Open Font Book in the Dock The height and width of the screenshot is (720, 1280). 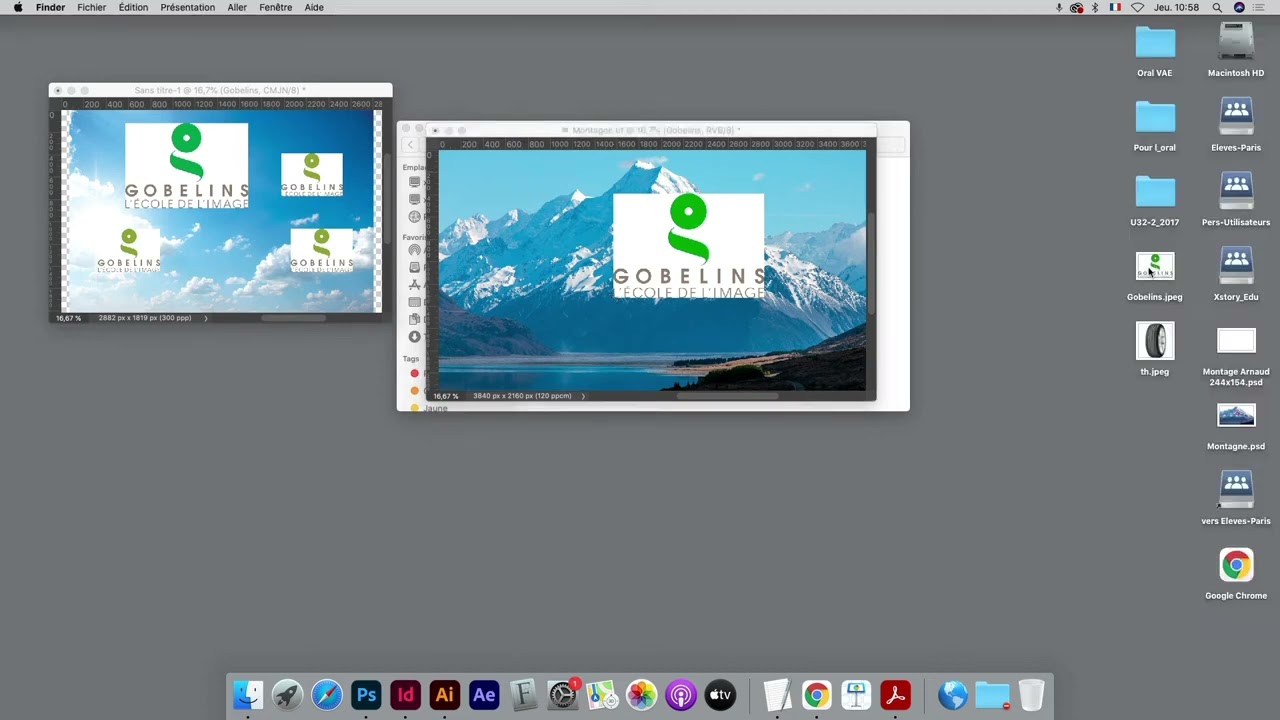pyautogui.click(x=523, y=695)
